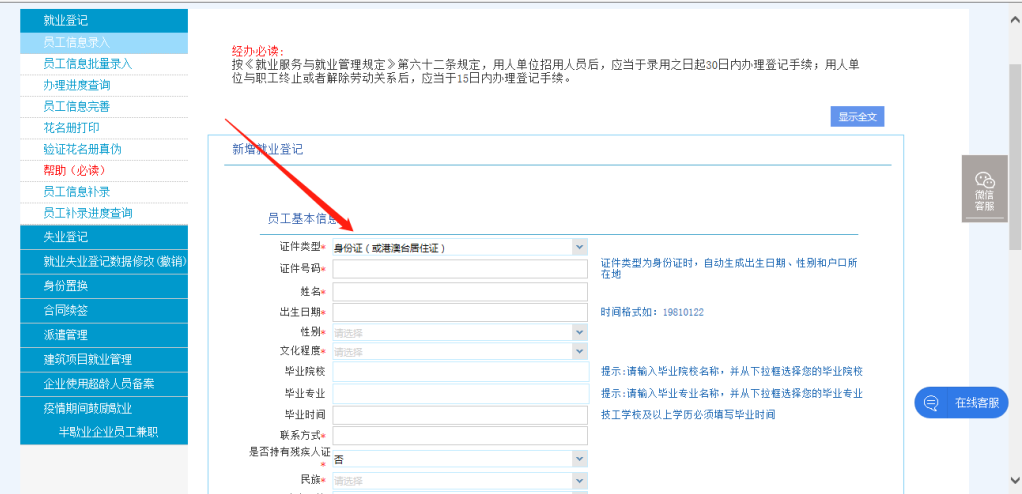Open 员工信息批量录入 link
1022x494 pixels.
point(88,64)
